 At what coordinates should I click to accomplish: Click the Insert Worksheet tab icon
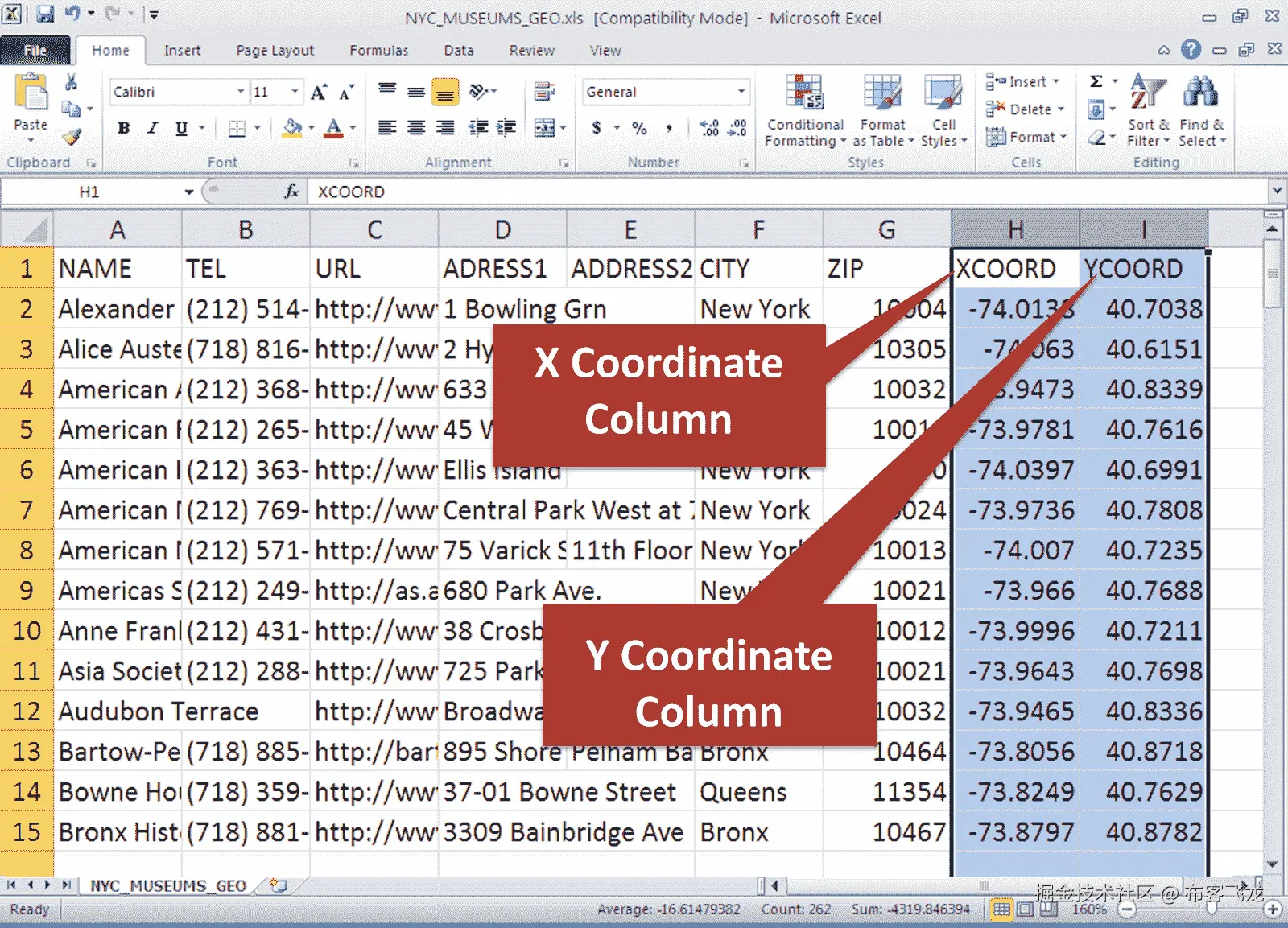click(279, 885)
